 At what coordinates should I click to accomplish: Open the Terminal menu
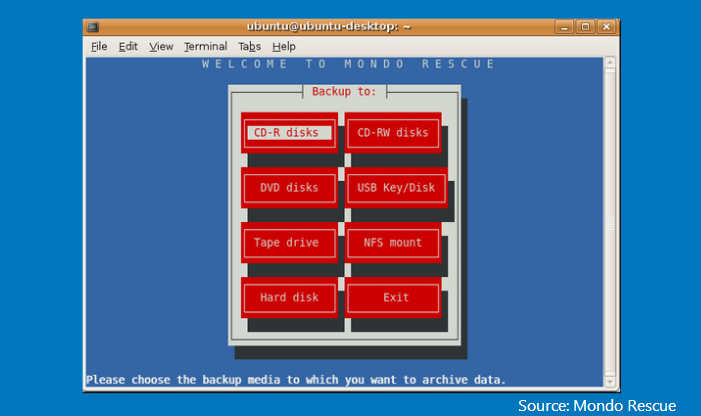pos(205,46)
